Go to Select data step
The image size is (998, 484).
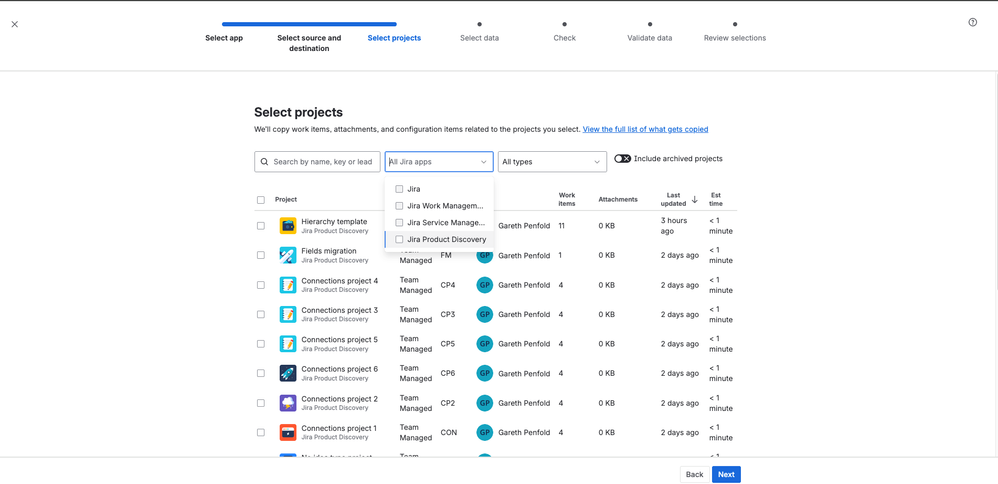click(479, 38)
